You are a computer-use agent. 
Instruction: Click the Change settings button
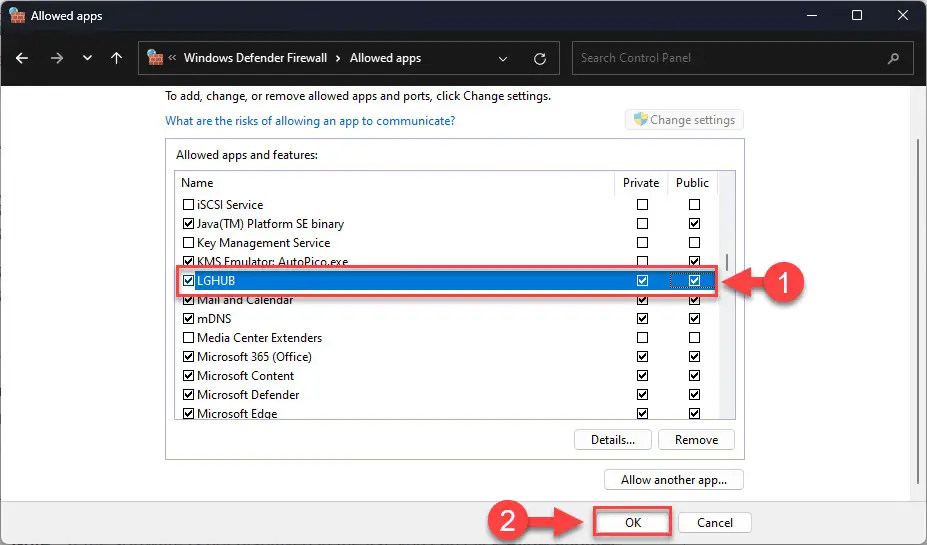click(684, 120)
